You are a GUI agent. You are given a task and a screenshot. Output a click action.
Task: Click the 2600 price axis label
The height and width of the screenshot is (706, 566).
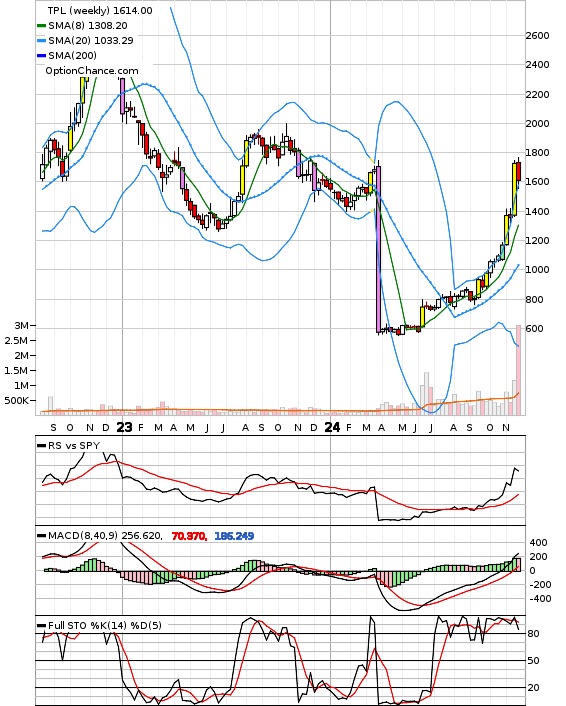pos(538,35)
